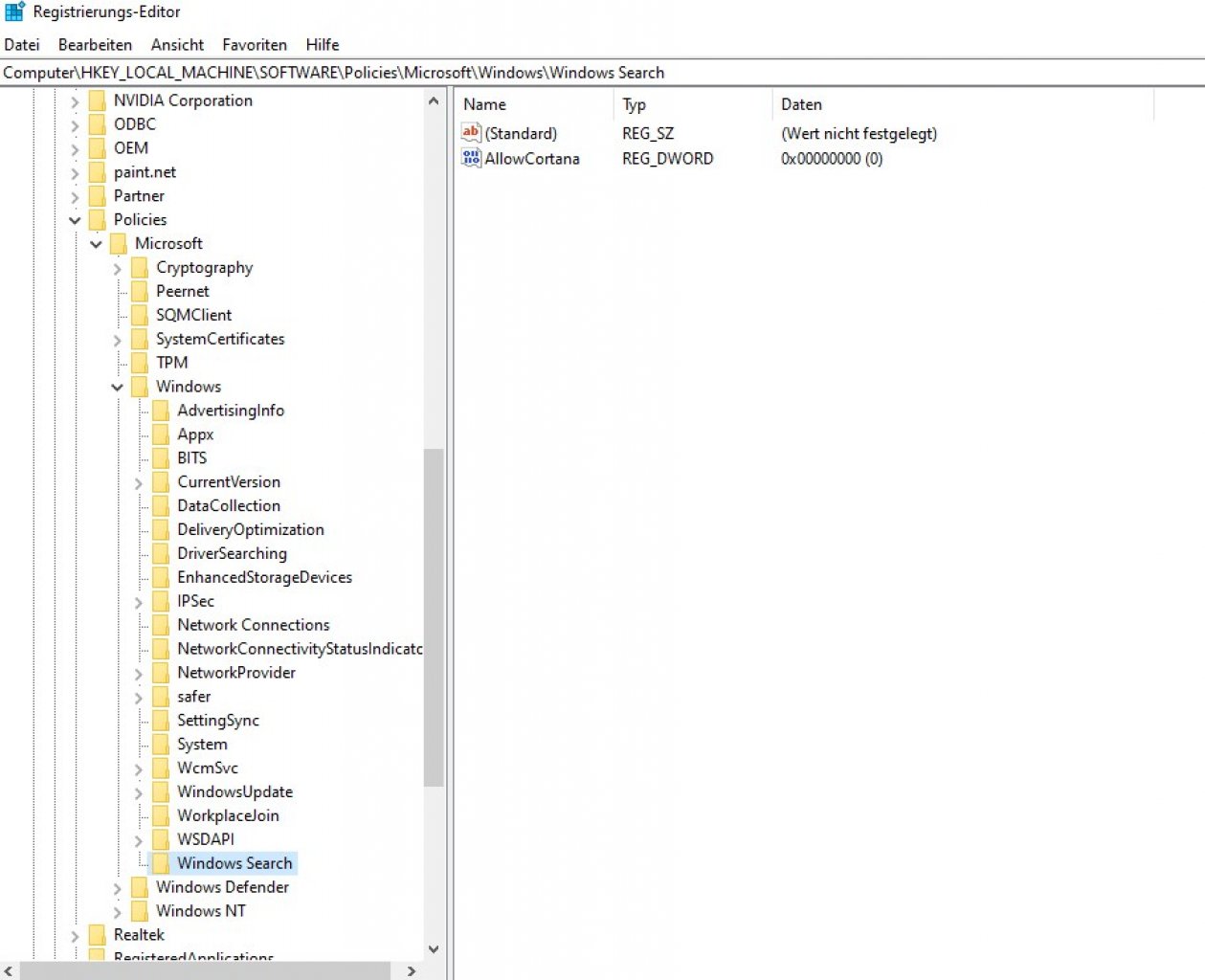Click the DataCollection folder icon
The image size is (1205, 980).
(161, 506)
